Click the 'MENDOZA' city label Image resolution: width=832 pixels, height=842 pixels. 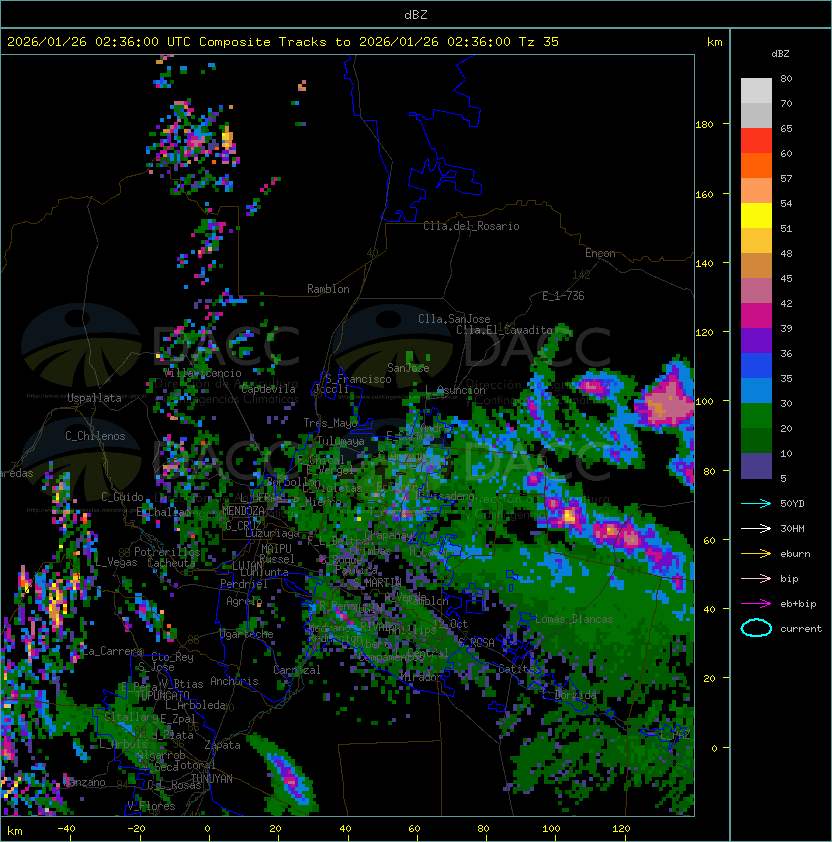(x=243, y=511)
